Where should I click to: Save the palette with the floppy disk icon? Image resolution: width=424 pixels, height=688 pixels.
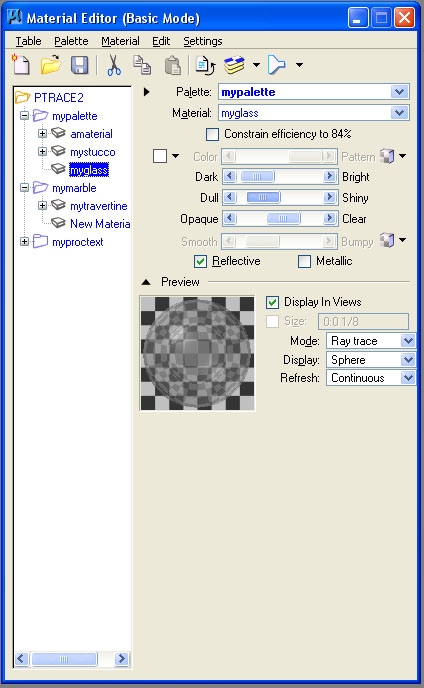click(79, 65)
